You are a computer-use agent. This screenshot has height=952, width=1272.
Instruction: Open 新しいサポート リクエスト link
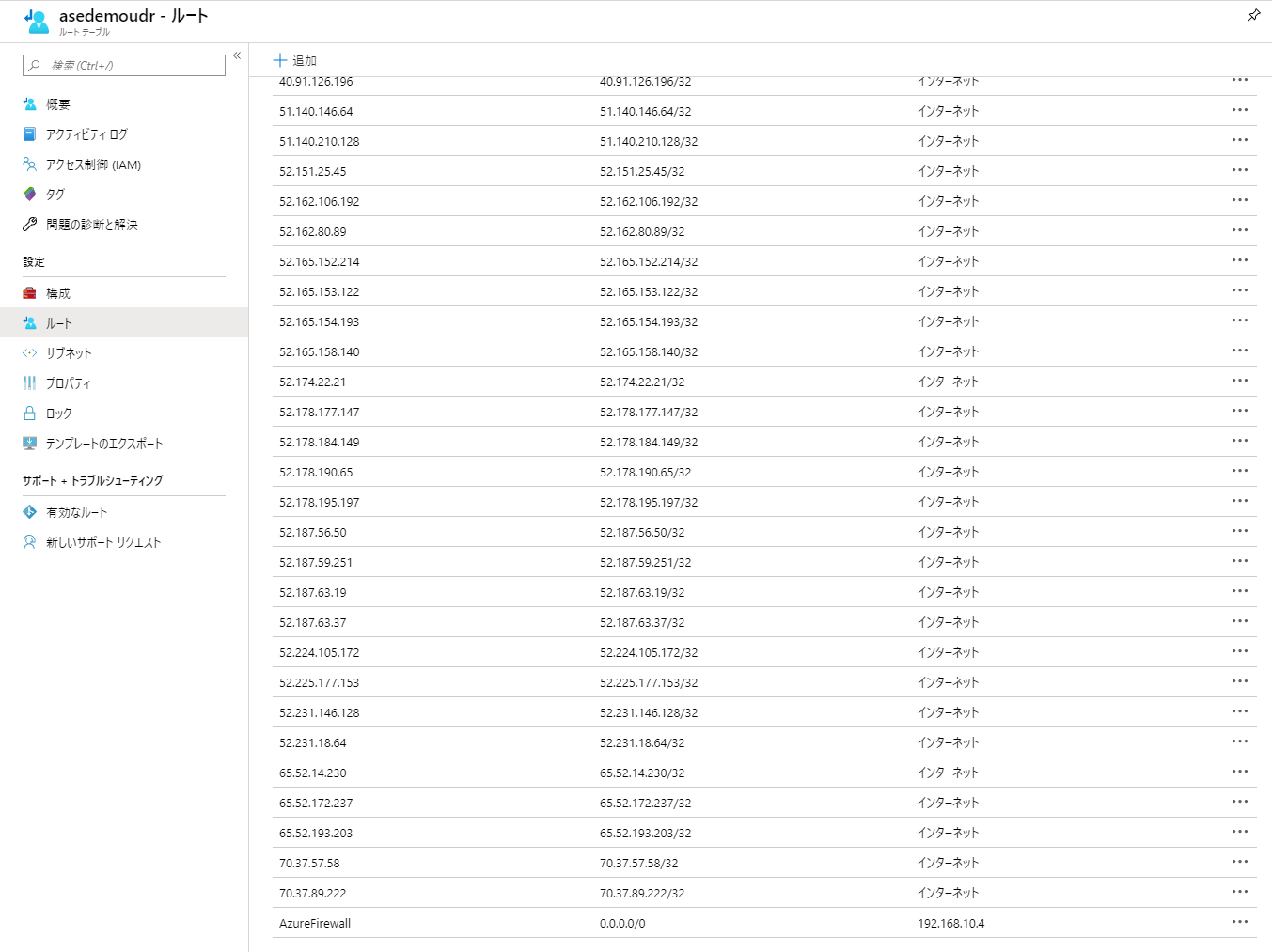click(x=102, y=542)
